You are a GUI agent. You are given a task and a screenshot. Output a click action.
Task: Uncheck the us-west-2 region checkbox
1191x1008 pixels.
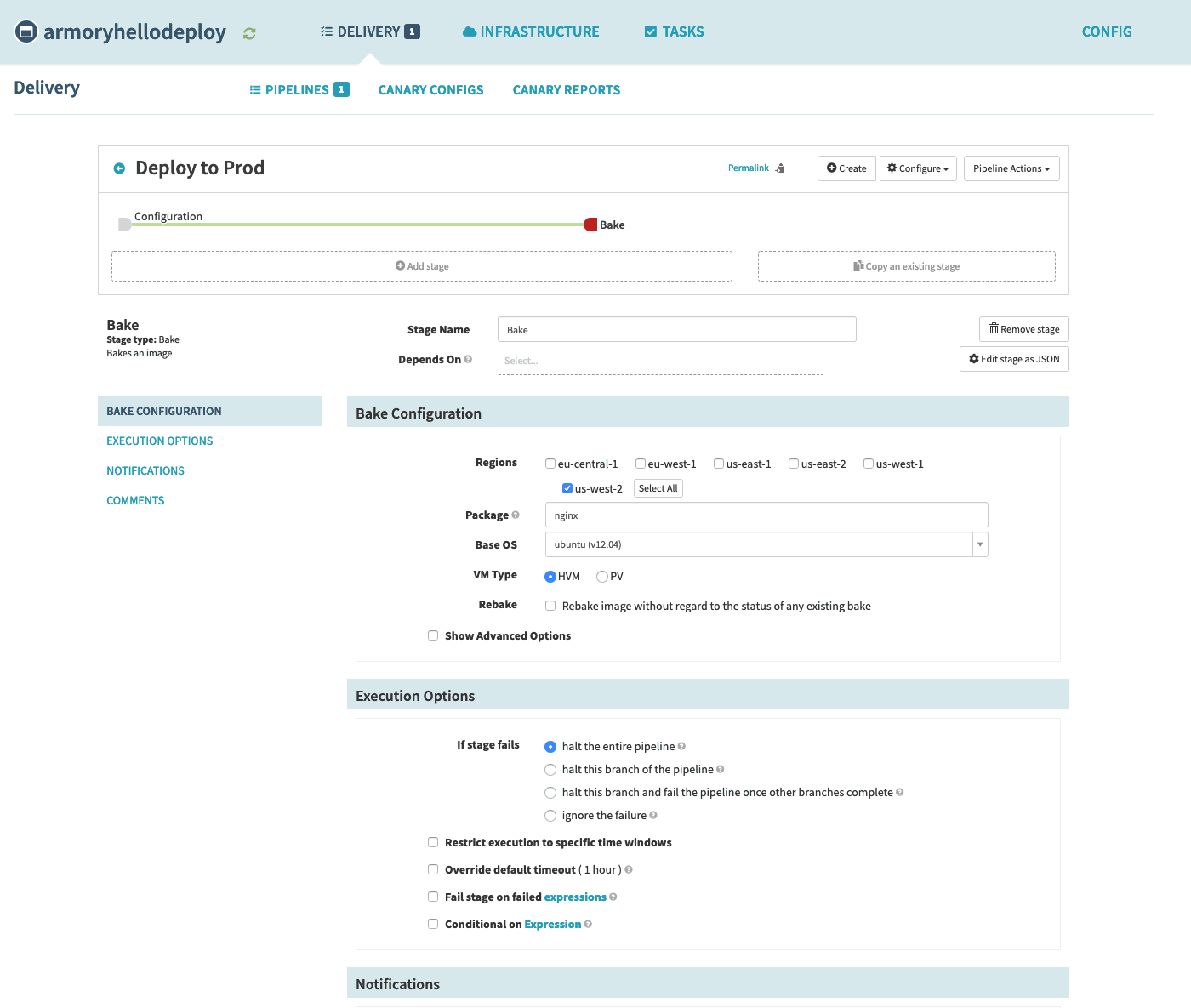(567, 488)
